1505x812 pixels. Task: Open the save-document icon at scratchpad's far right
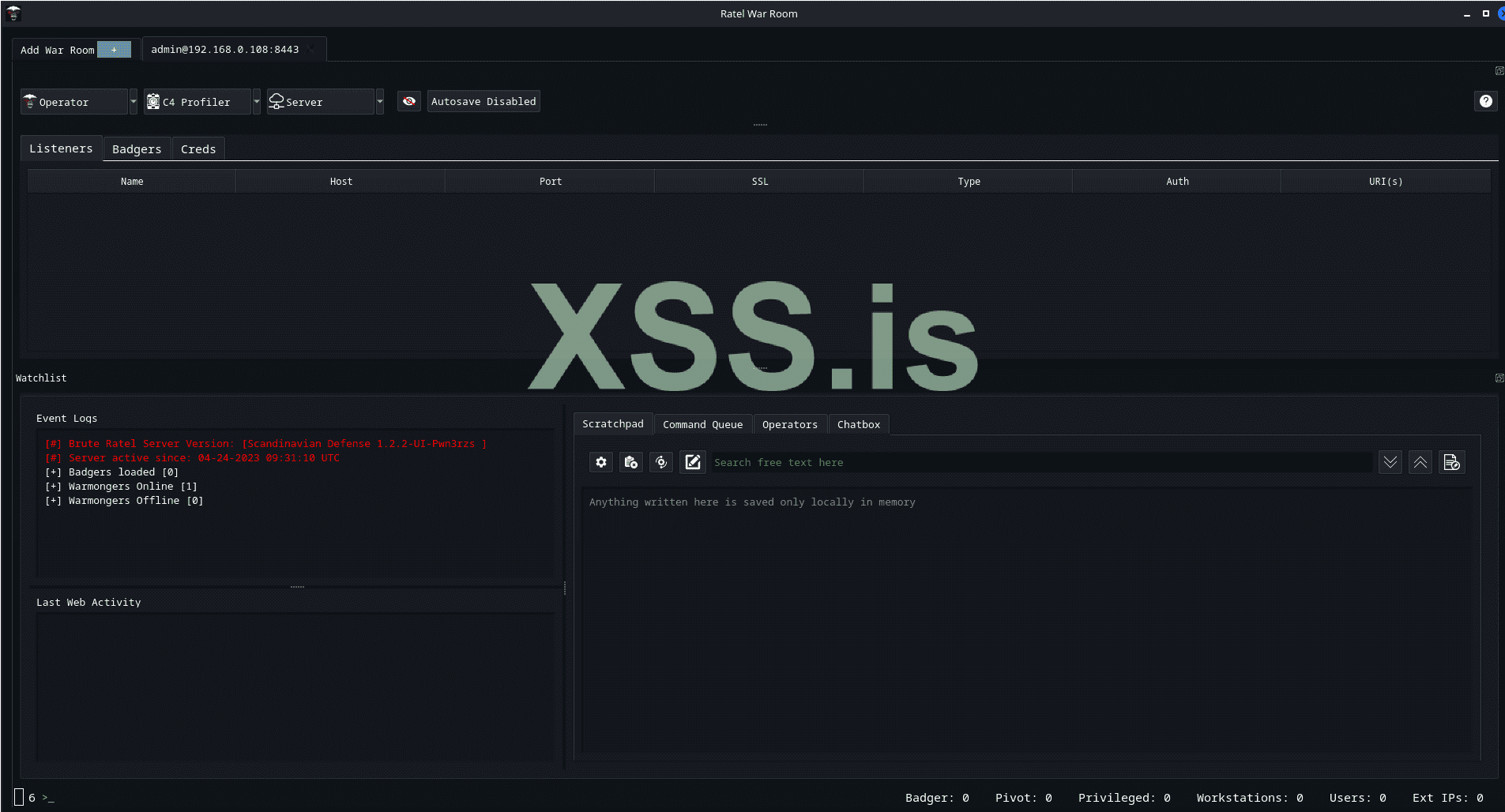point(1451,462)
